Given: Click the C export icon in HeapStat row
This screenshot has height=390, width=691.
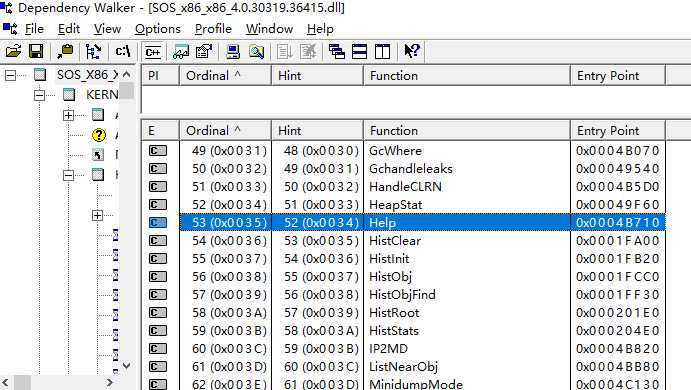Looking at the screenshot, I should (x=158, y=204).
